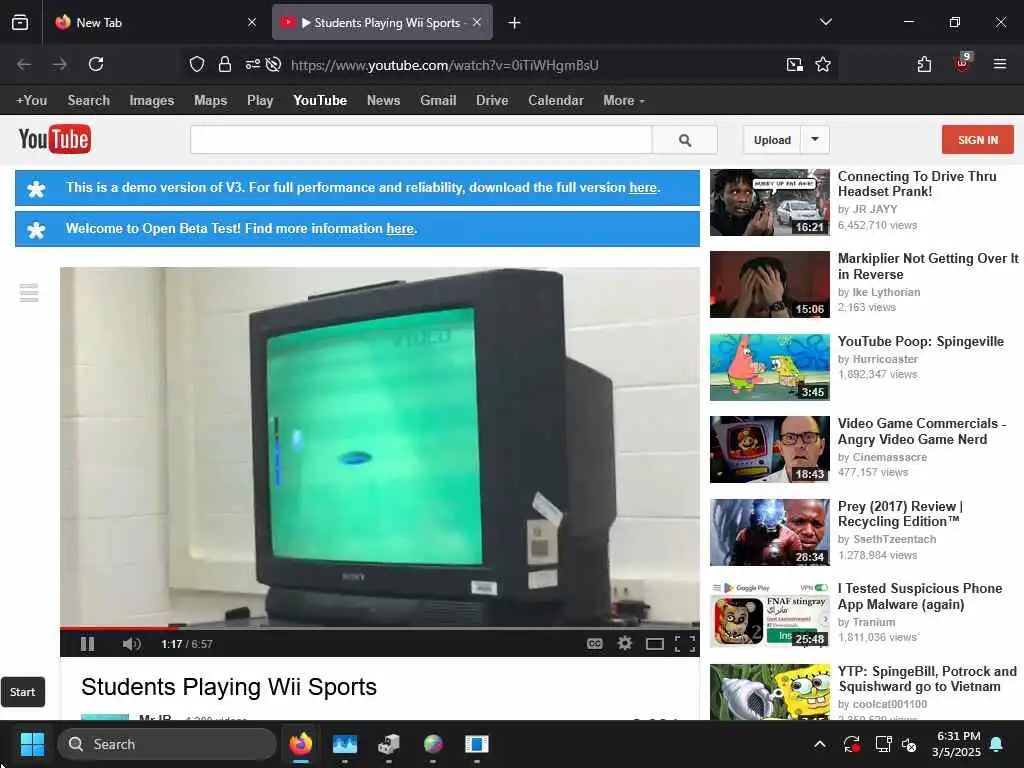The image size is (1024, 768).
Task: Open I Tested Suspicious Phone App Malware title
Action: (920, 596)
